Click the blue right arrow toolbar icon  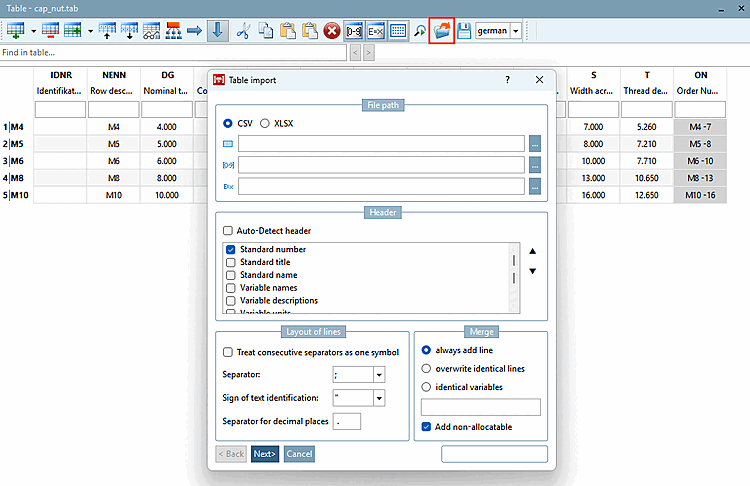[194, 31]
